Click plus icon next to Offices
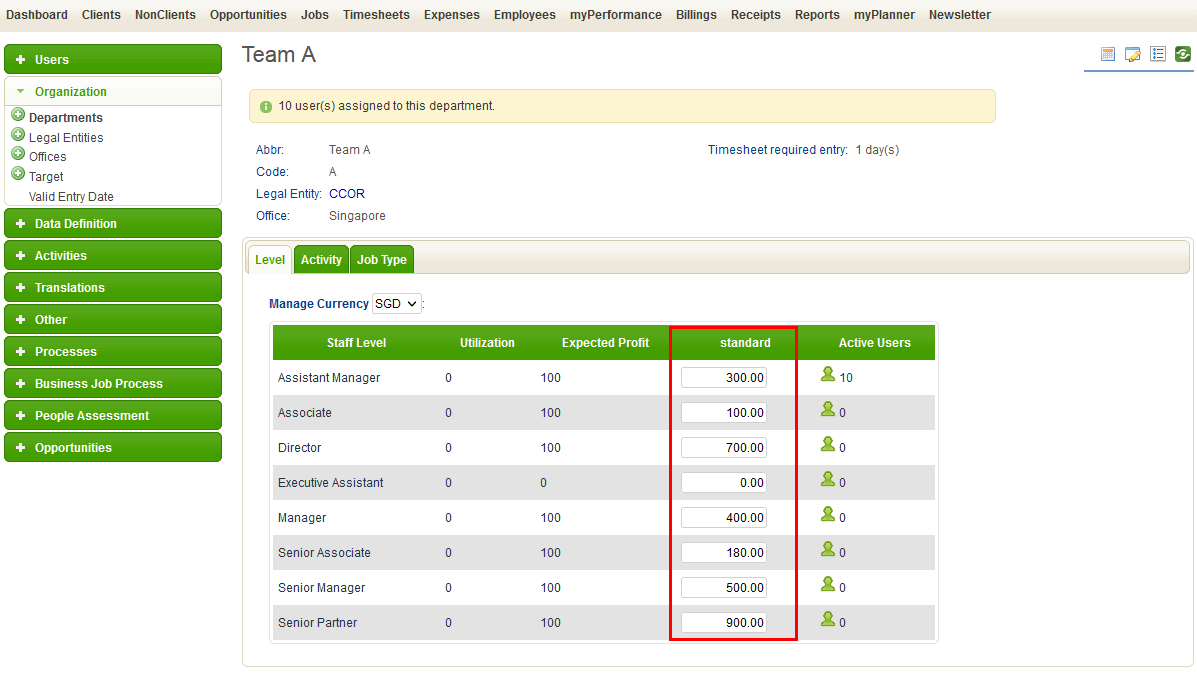1197x690 pixels. pos(18,153)
